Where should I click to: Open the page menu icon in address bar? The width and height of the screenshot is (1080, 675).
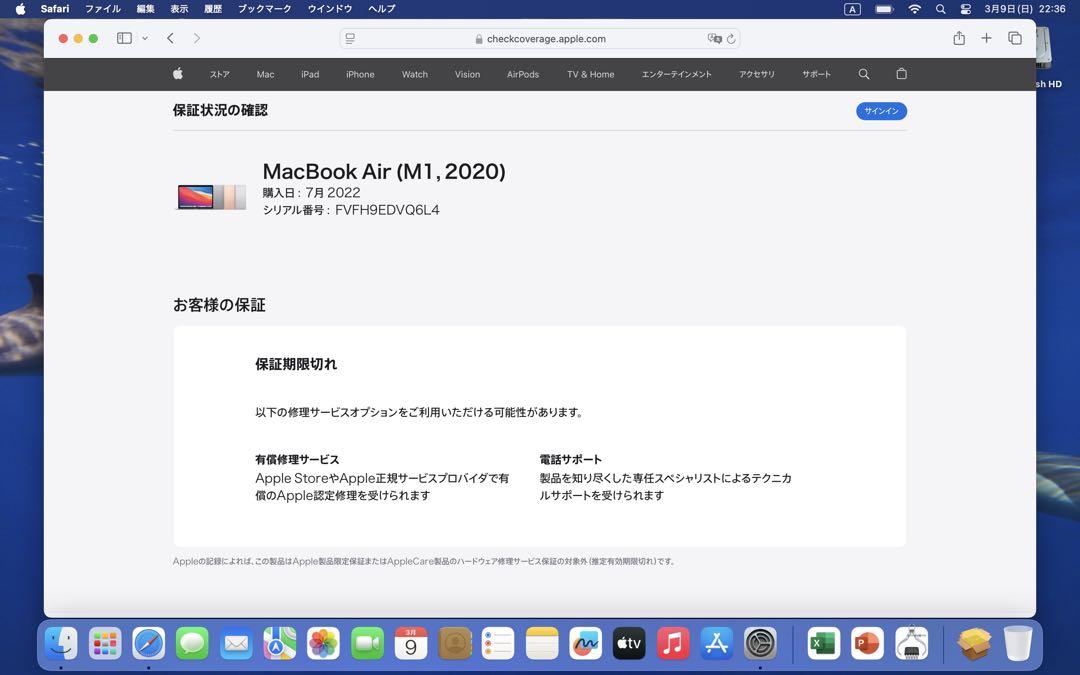click(350, 39)
